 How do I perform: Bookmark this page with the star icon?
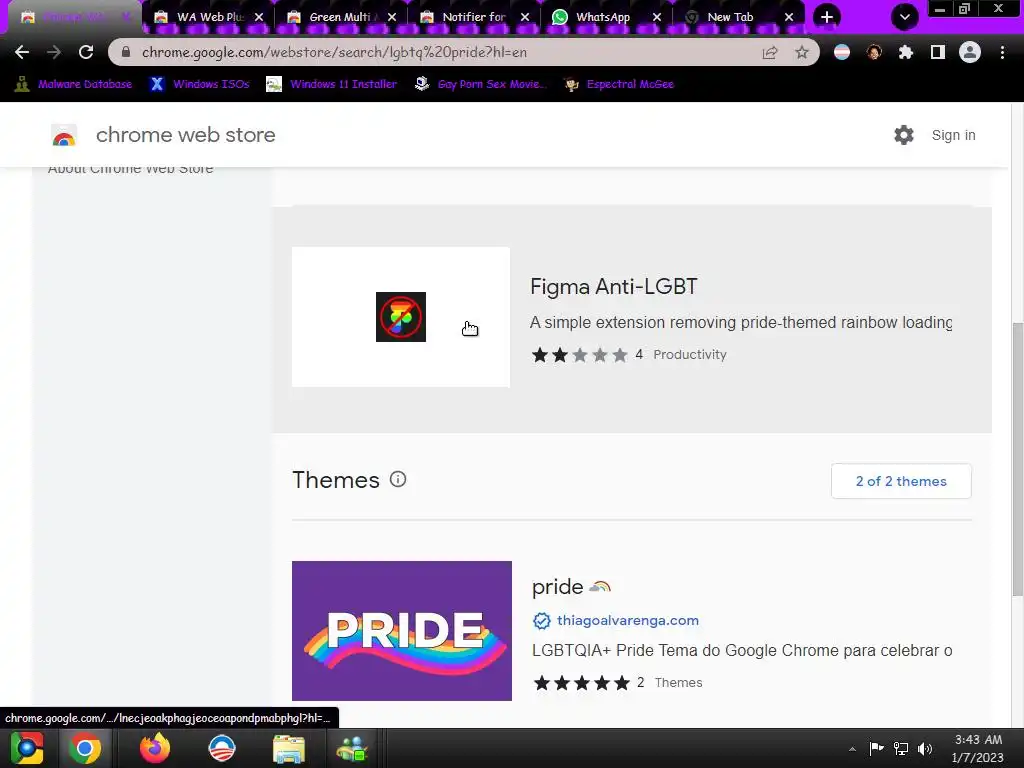[802, 52]
